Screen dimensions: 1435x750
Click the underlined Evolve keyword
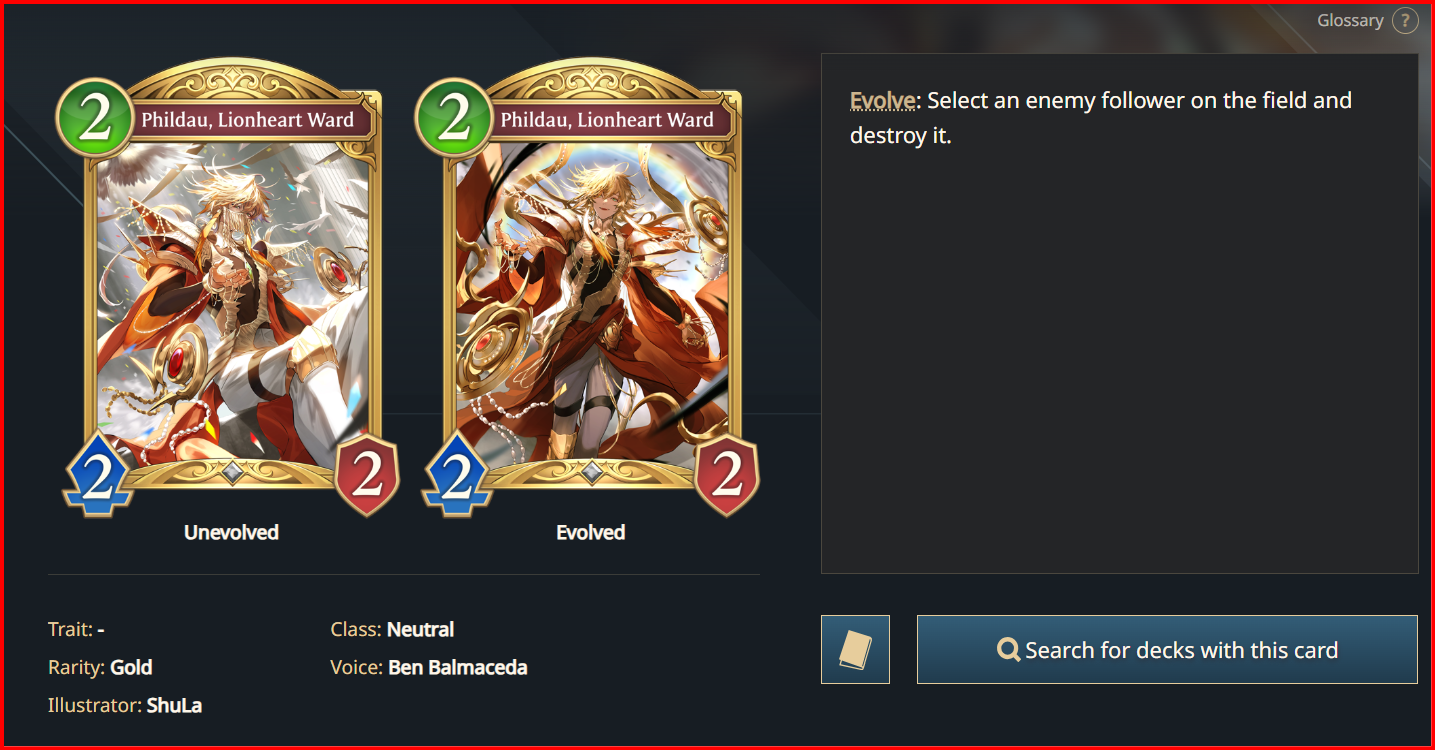[x=882, y=100]
